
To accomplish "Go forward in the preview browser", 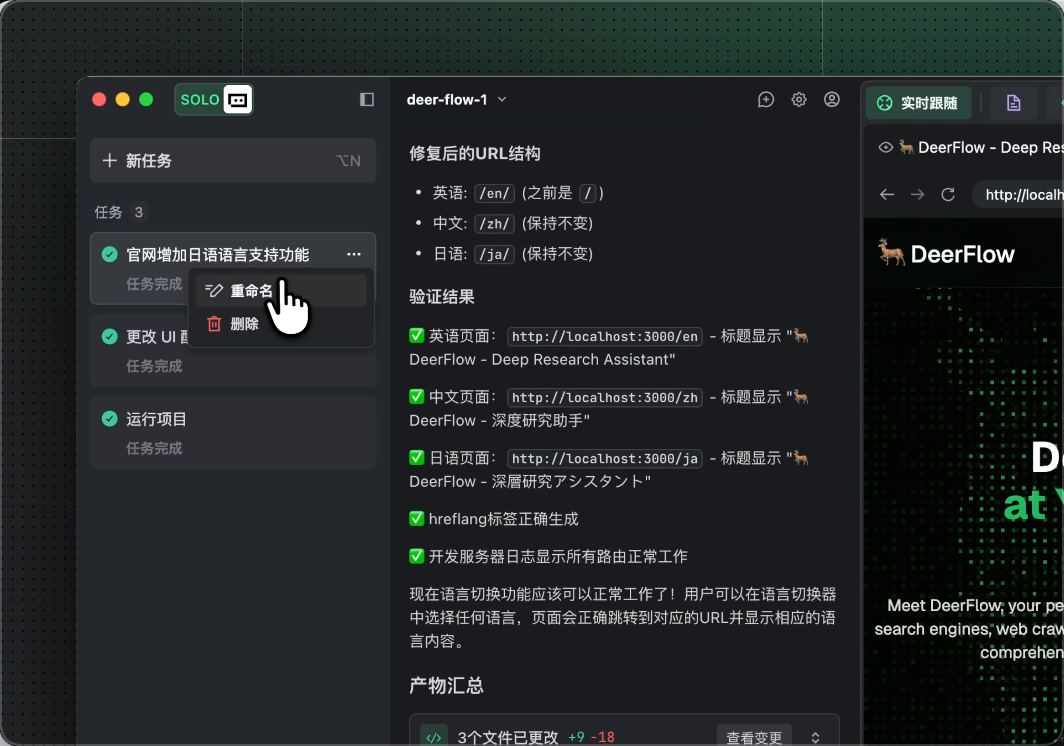I will [917, 195].
